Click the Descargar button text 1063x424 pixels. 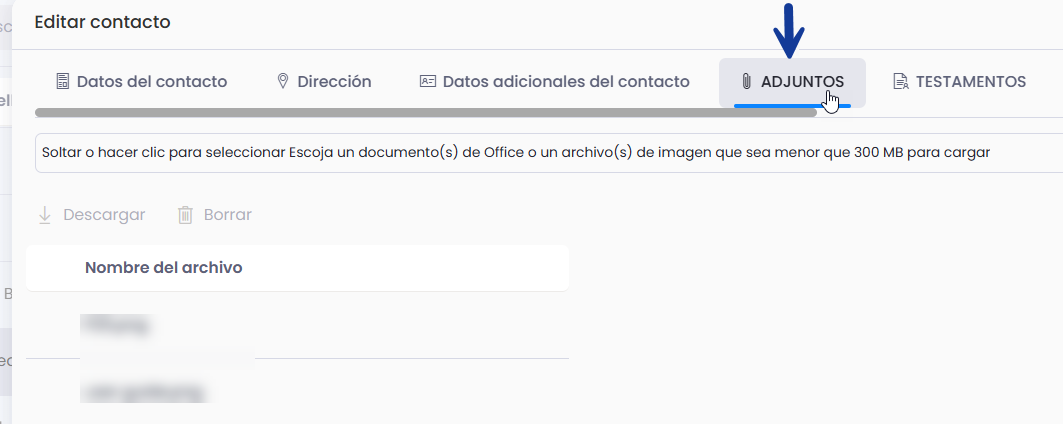click(x=104, y=215)
